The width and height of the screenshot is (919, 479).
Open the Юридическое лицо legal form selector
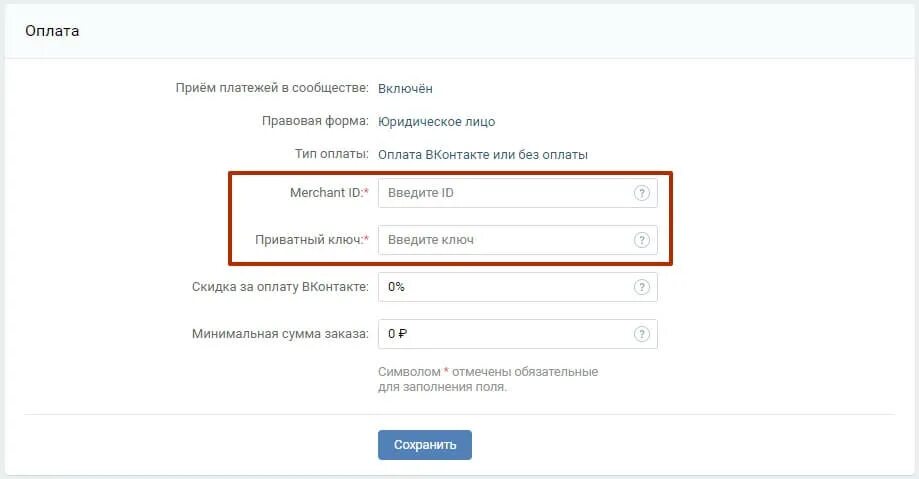436,121
